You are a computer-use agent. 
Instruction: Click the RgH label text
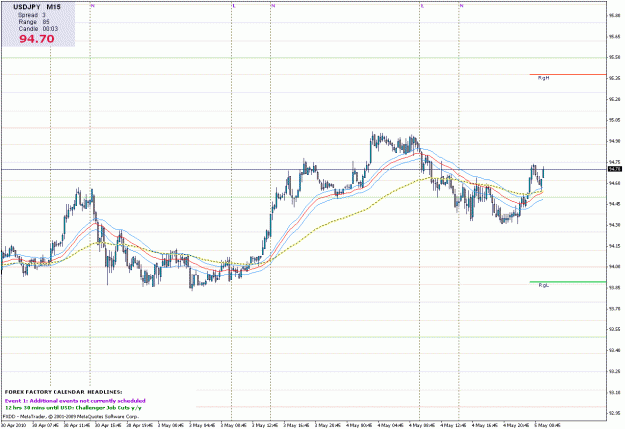pyautogui.click(x=543, y=78)
